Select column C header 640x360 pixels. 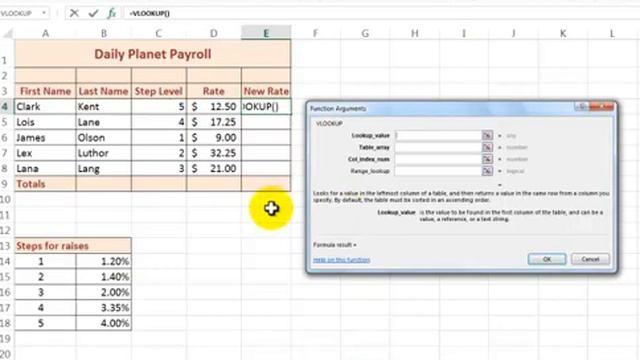tap(159, 33)
